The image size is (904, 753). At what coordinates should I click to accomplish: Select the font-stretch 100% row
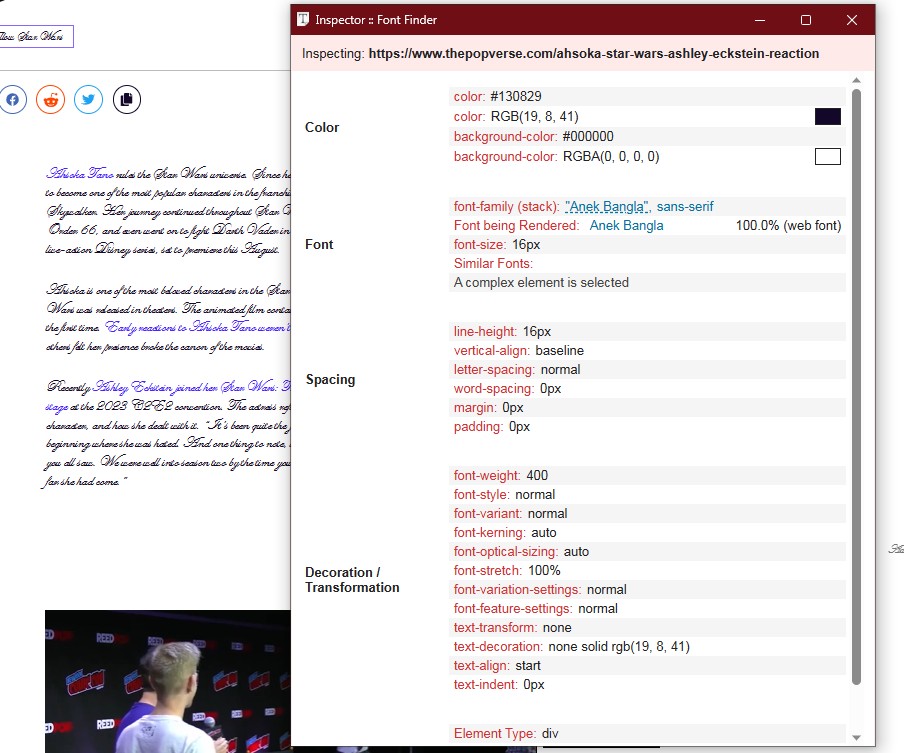coord(647,571)
